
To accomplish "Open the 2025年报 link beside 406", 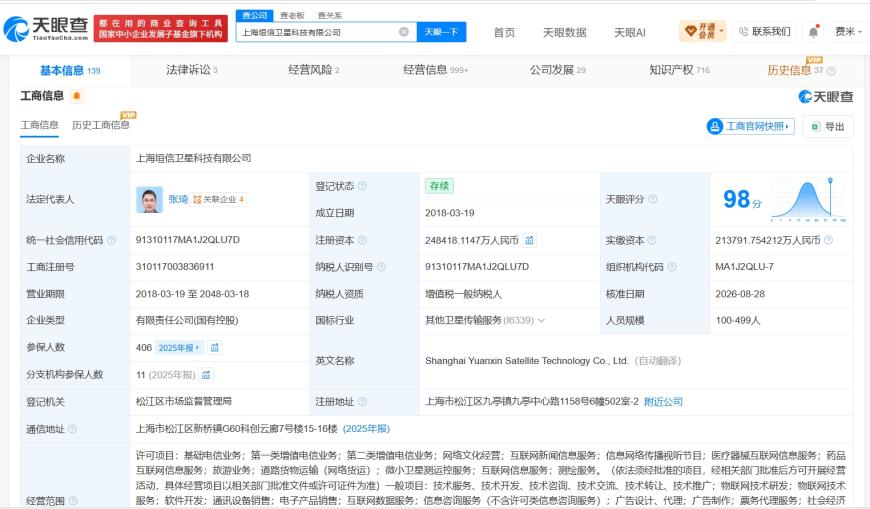I will 179,347.
